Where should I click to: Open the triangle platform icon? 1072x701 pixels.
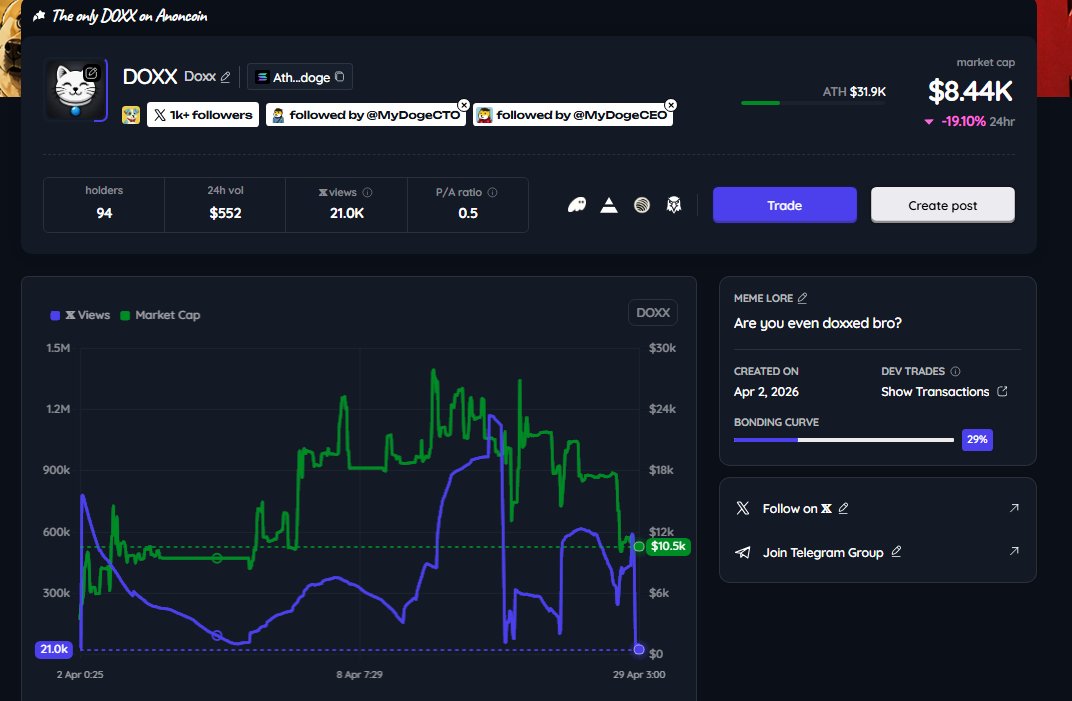tap(609, 205)
